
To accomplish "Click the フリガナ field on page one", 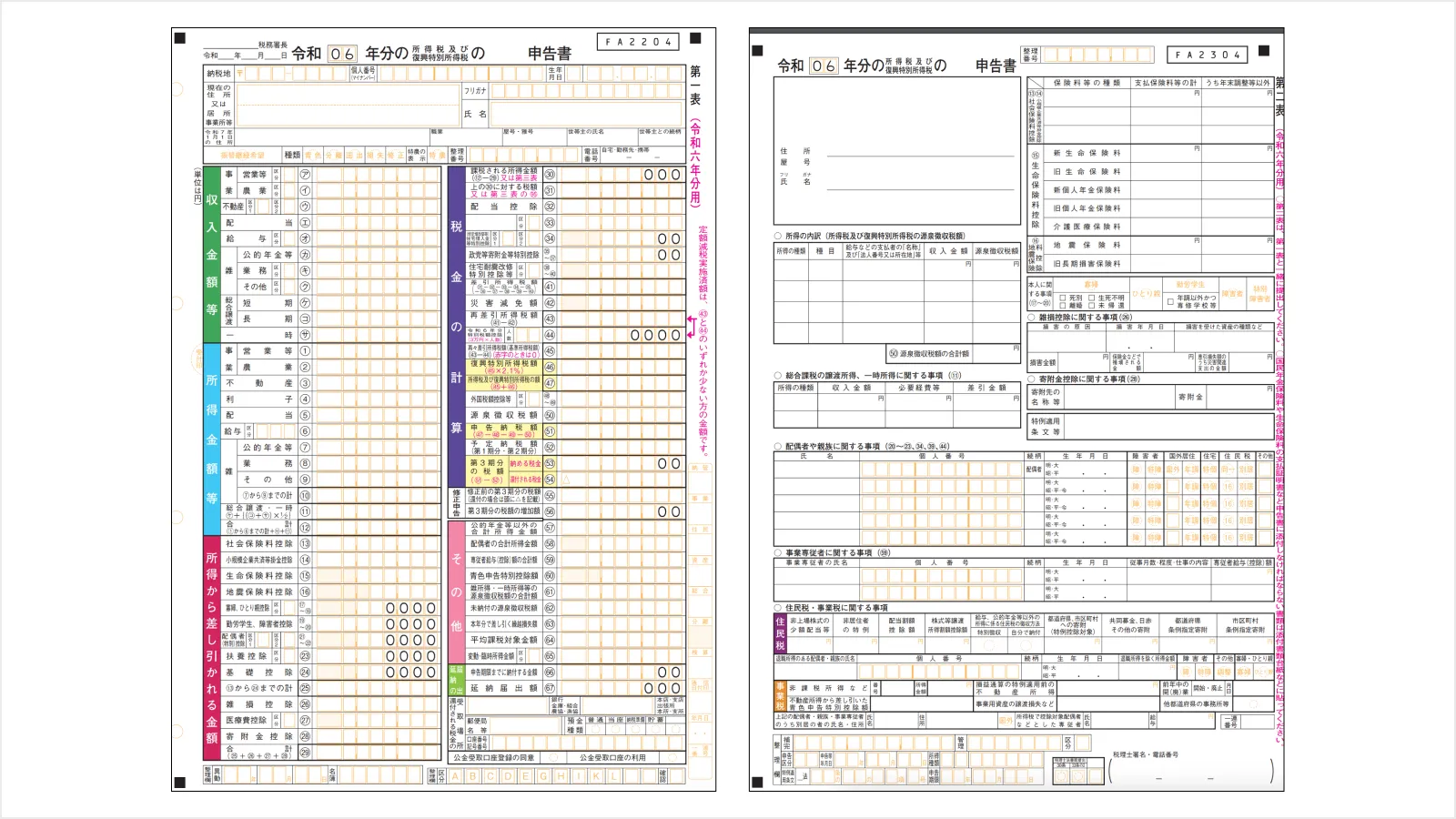I will tap(585, 91).
